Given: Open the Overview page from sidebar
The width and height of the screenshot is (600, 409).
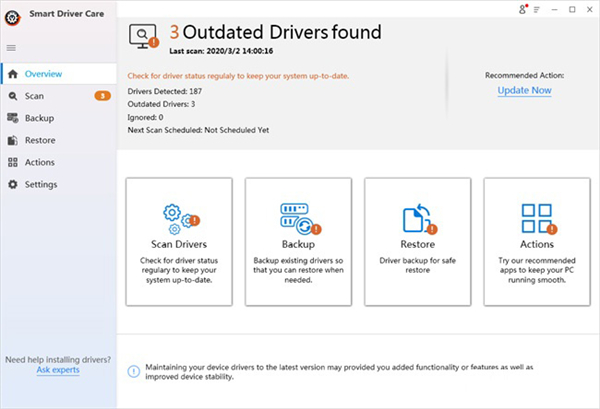Looking at the screenshot, I should 43,74.
